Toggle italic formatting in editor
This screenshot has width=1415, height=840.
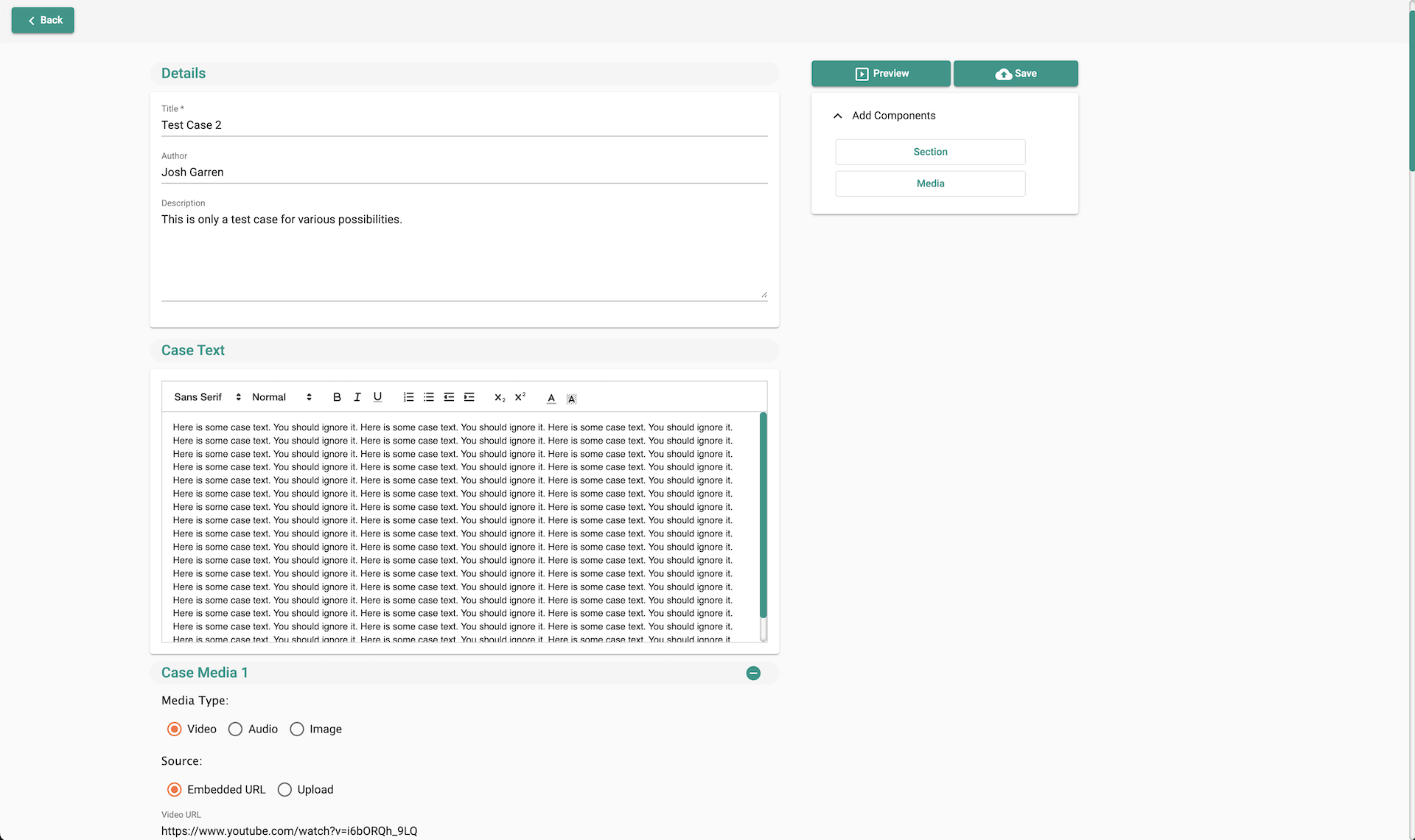coord(357,397)
